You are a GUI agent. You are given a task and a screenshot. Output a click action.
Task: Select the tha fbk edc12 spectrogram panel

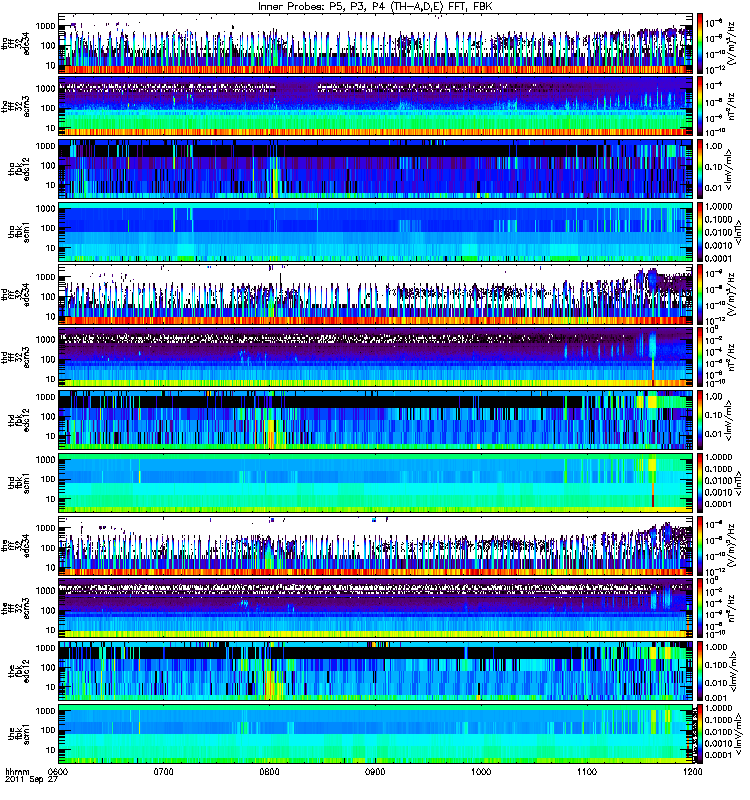tap(376, 169)
